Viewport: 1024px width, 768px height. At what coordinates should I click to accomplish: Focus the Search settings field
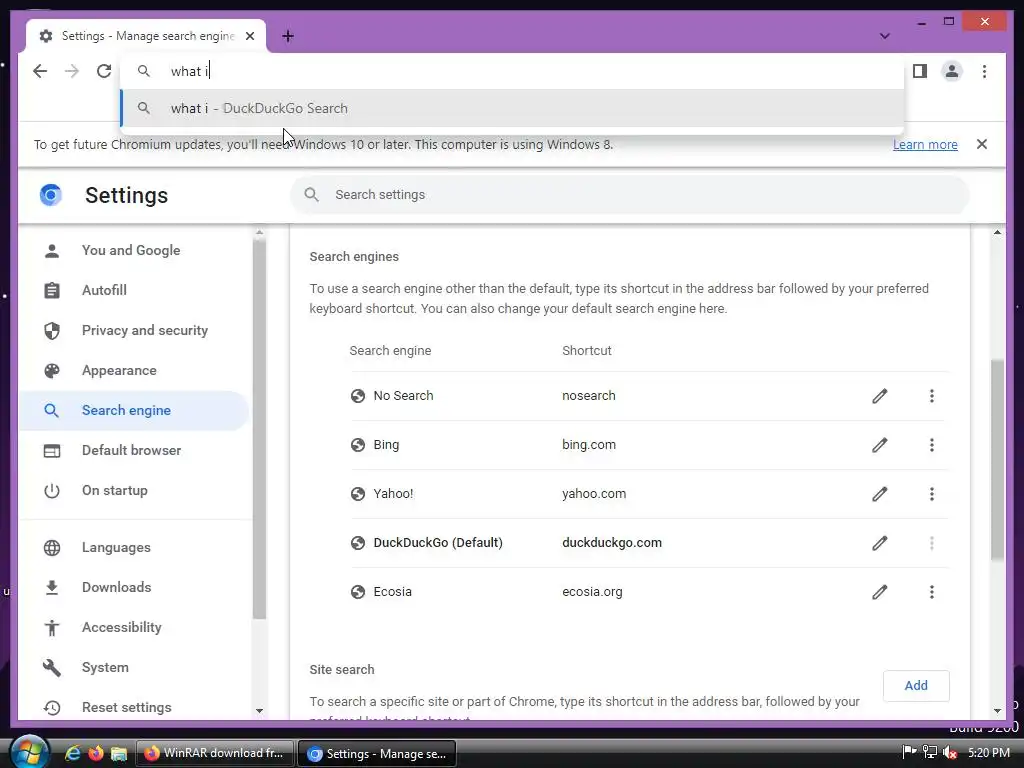point(630,195)
